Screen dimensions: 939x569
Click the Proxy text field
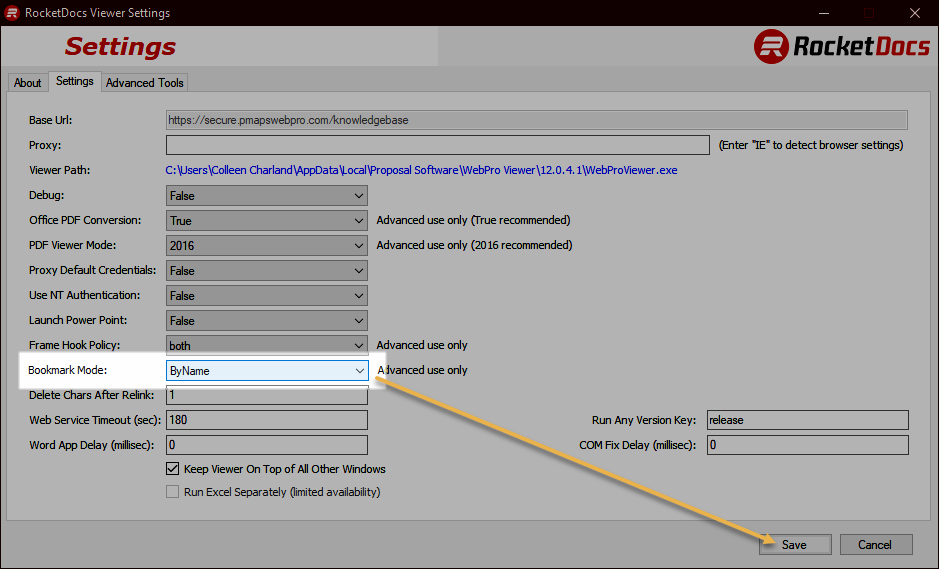click(x=438, y=145)
